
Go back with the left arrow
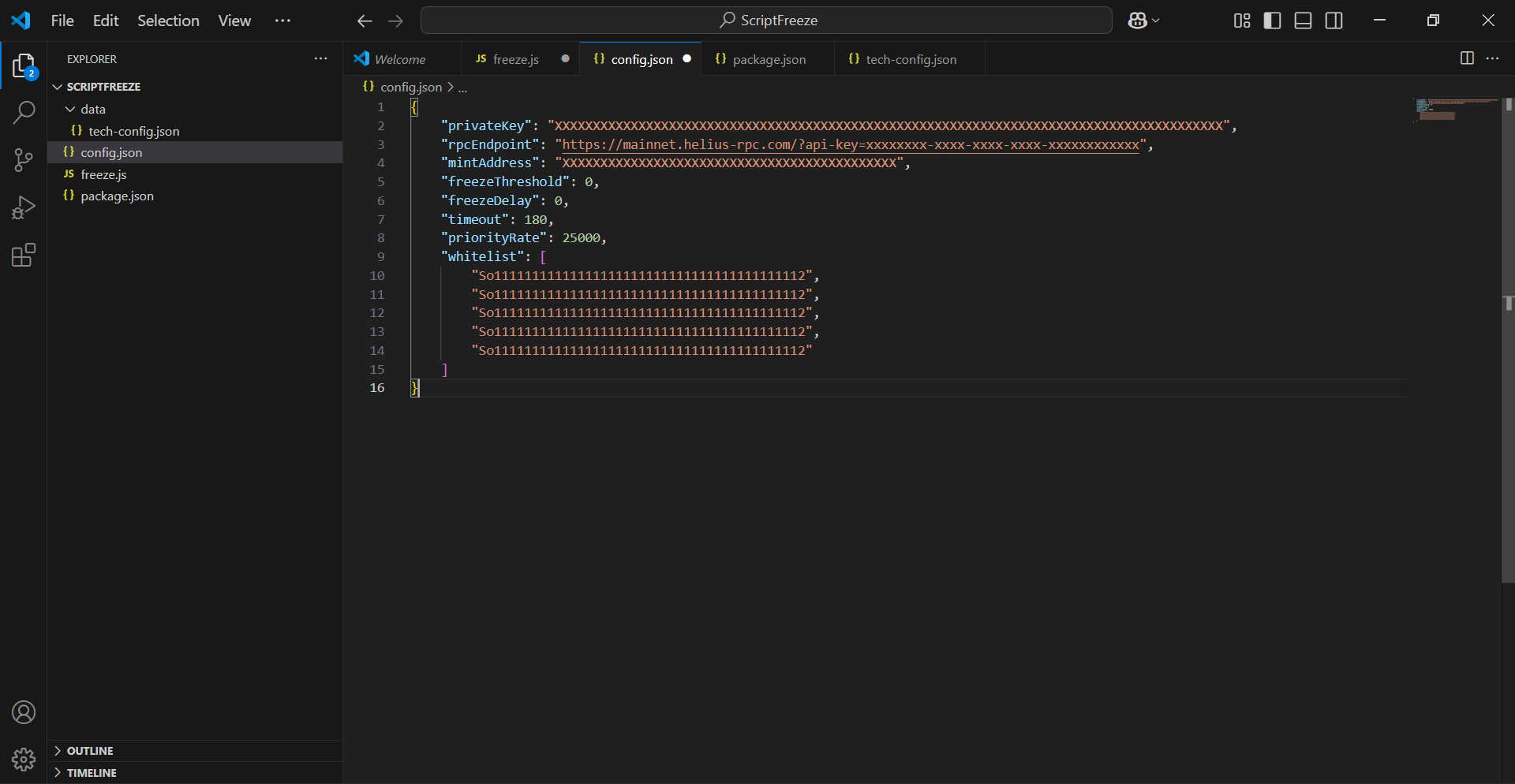coord(365,21)
